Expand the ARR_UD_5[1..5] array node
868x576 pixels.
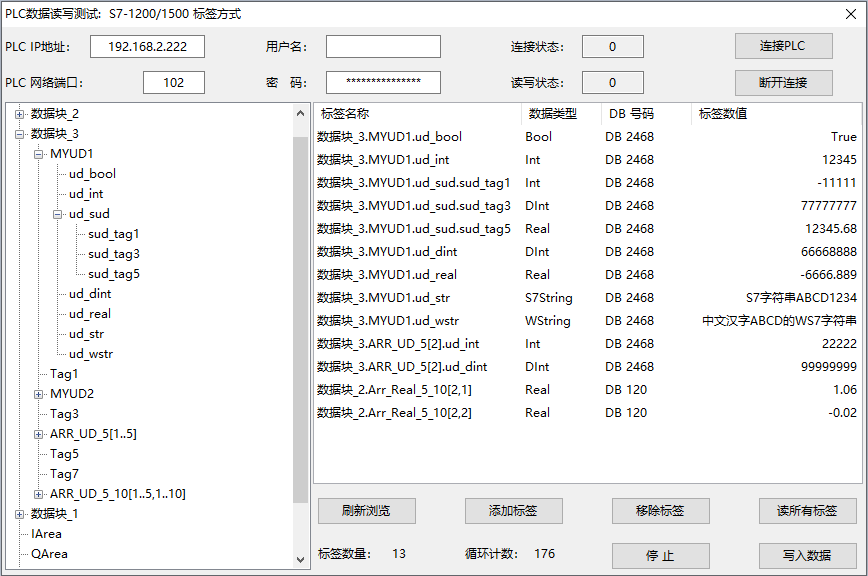tap(39, 434)
